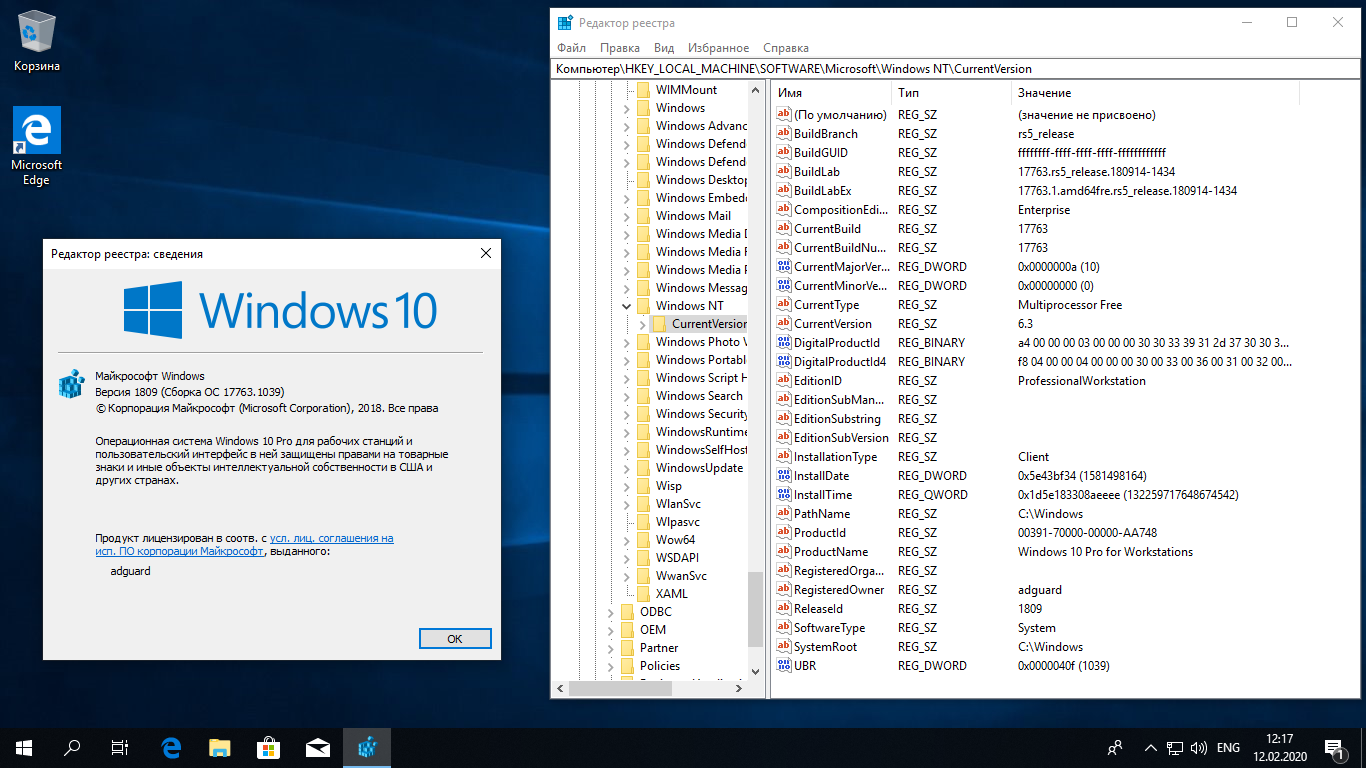Image resolution: width=1366 pixels, height=768 pixels.
Task: Select Registry Editor taskbar button
Action: coord(367,747)
